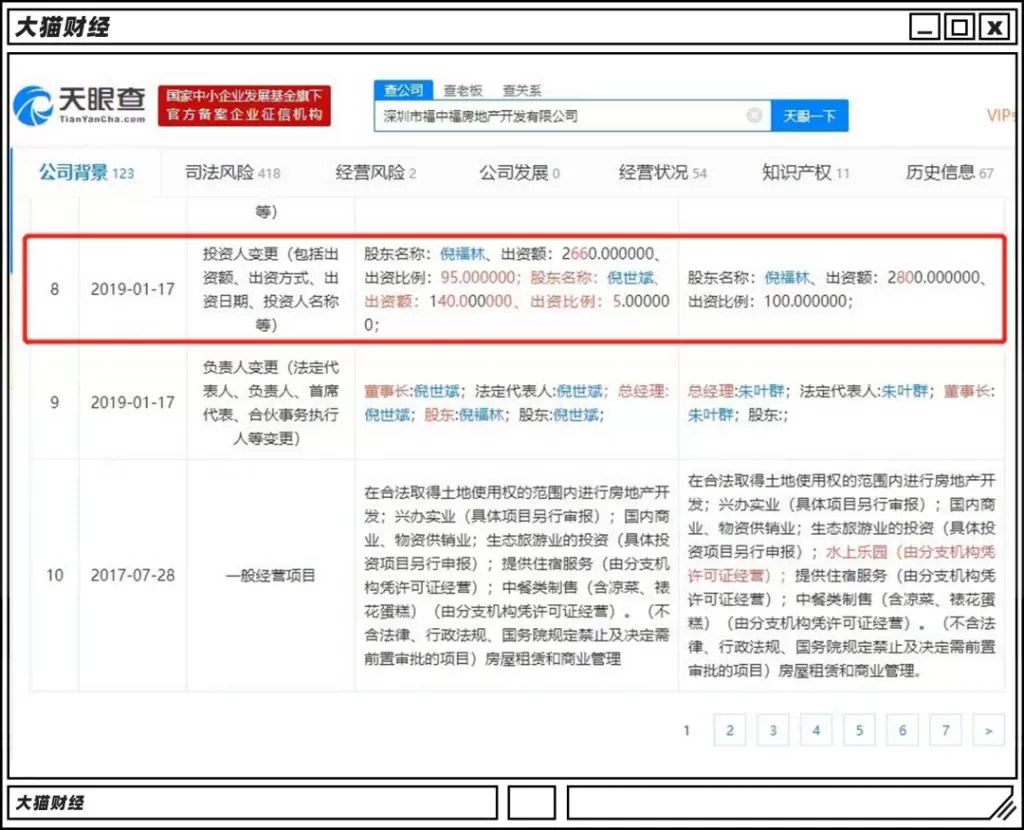The width and height of the screenshot is (1024, 830).
Task: Focus the company name search field
Action: tap(562, 116)
